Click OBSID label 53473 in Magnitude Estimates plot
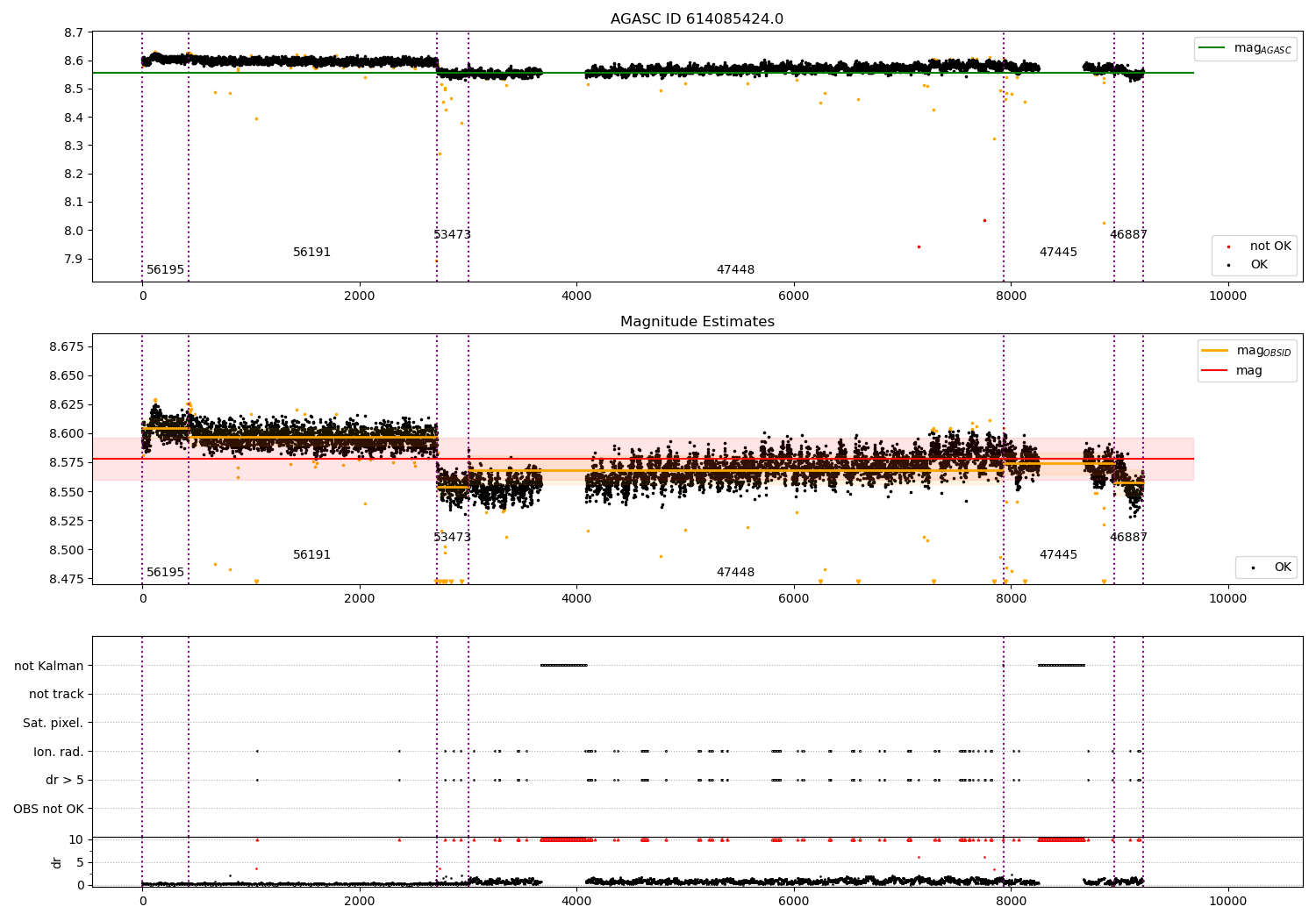 [452, 538]
